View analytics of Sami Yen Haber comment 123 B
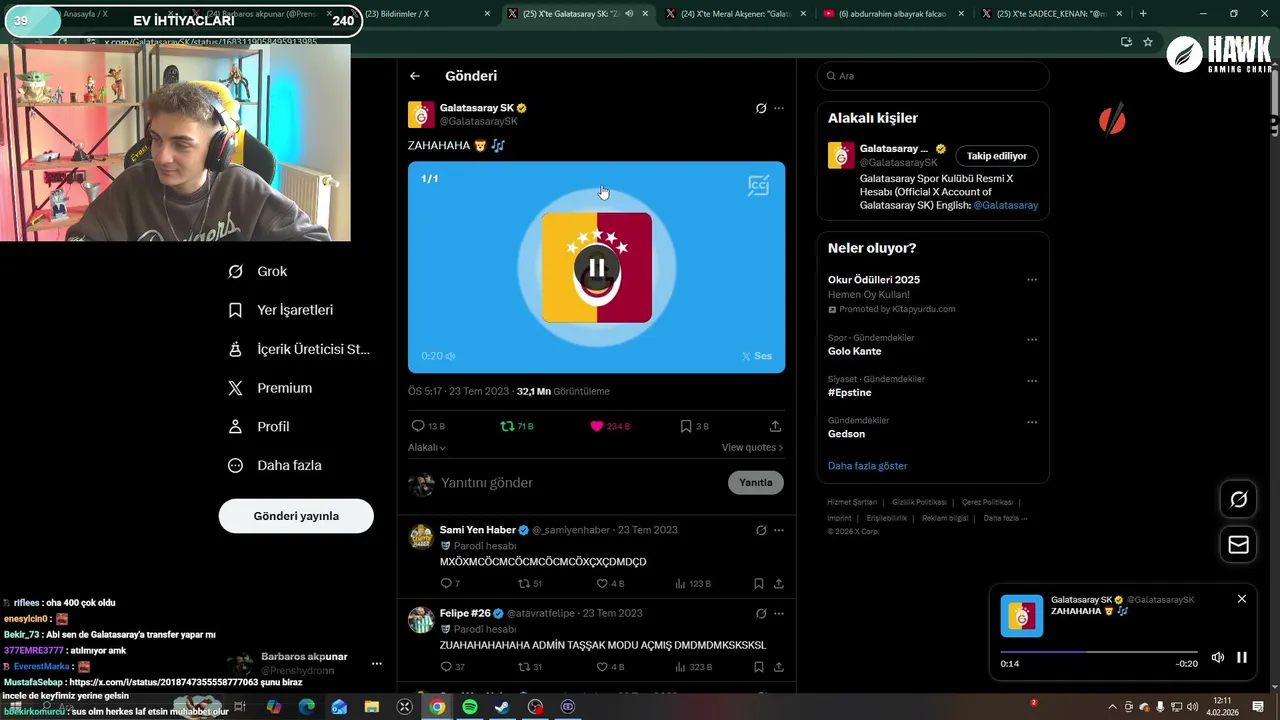Screen dimensions: 1280x720 pos(693,584)
